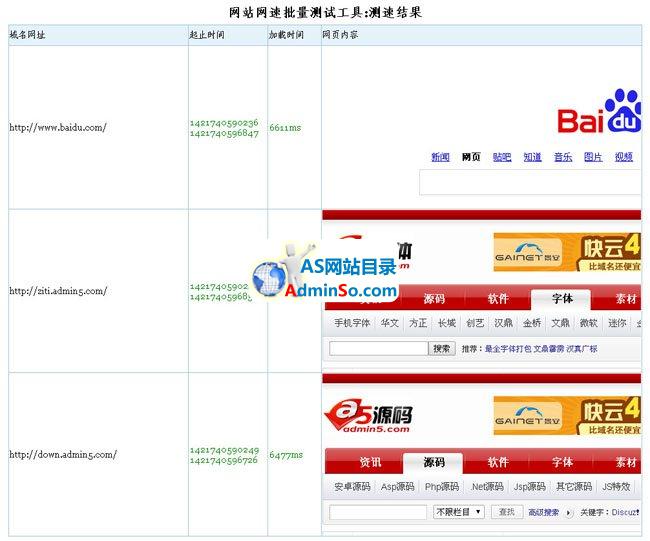The width and height of the screenshot is (650, 541).
Task: Select URL text http://down.admin5.com/
Action: (x=63, y=454)
